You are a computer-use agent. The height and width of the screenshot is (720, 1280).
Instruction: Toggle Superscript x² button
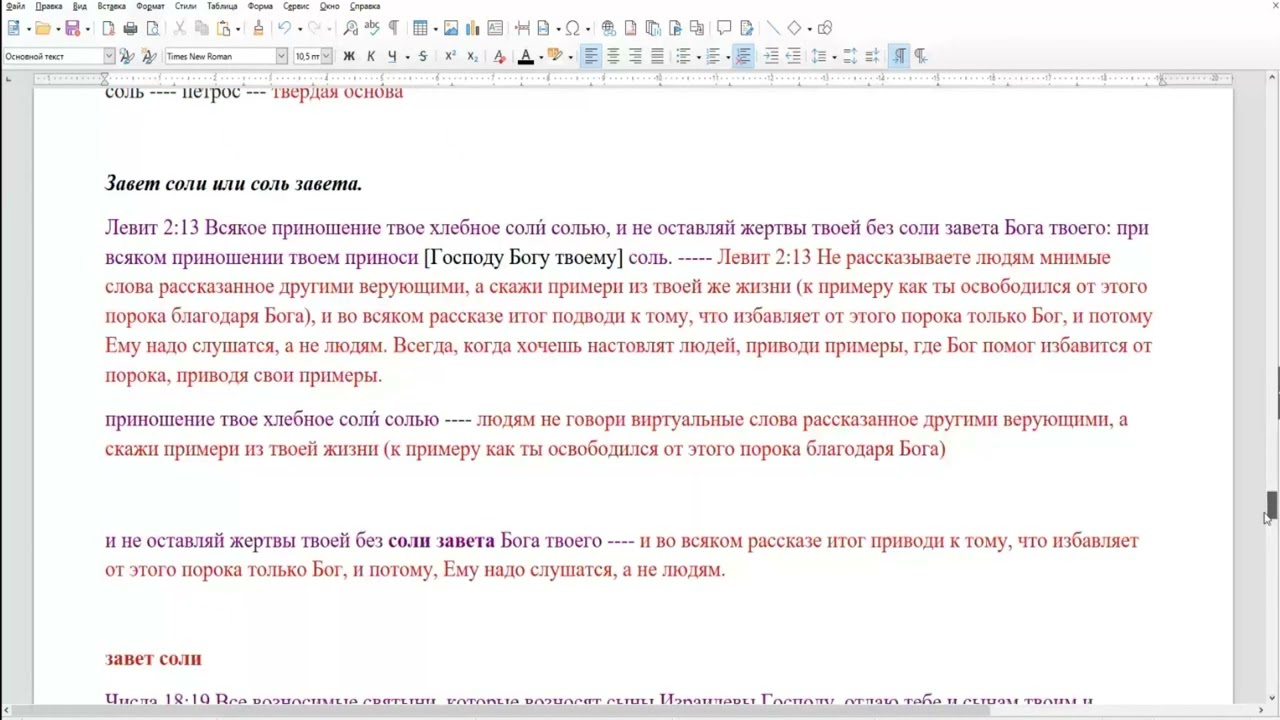[451, 57]
